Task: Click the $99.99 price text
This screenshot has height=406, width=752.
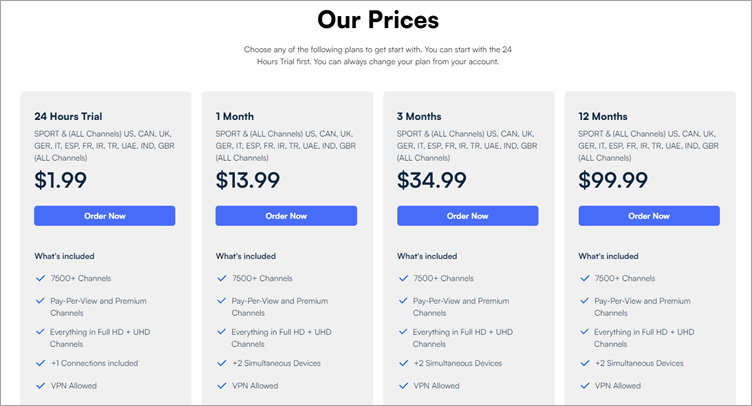Action: coord(613,180)
